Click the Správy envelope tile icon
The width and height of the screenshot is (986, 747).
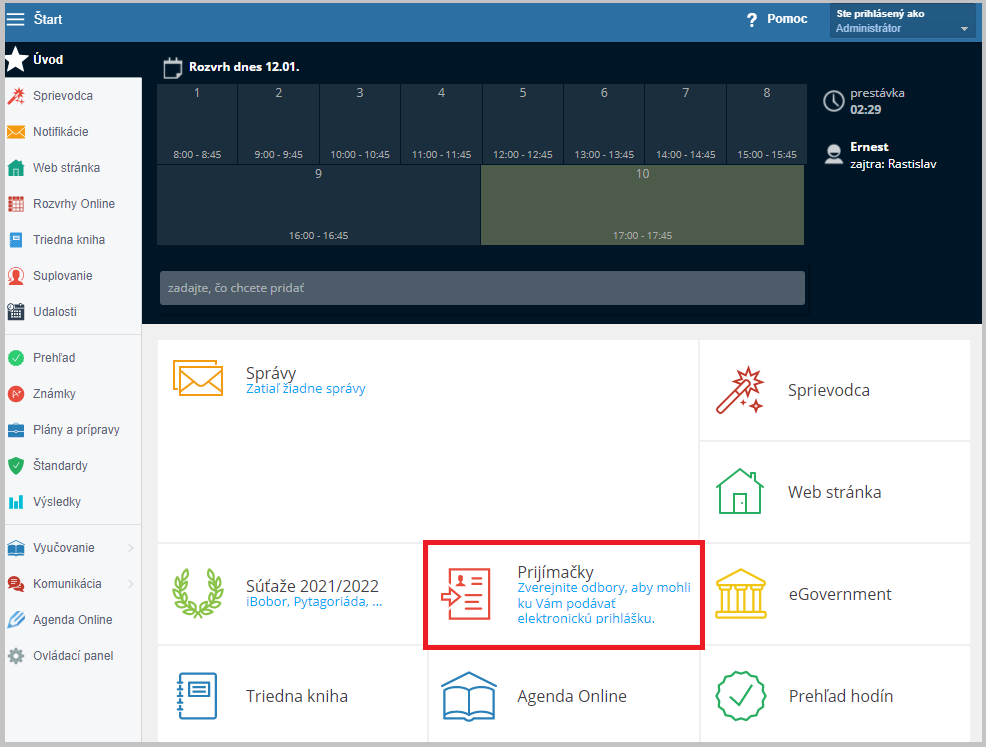198,379
